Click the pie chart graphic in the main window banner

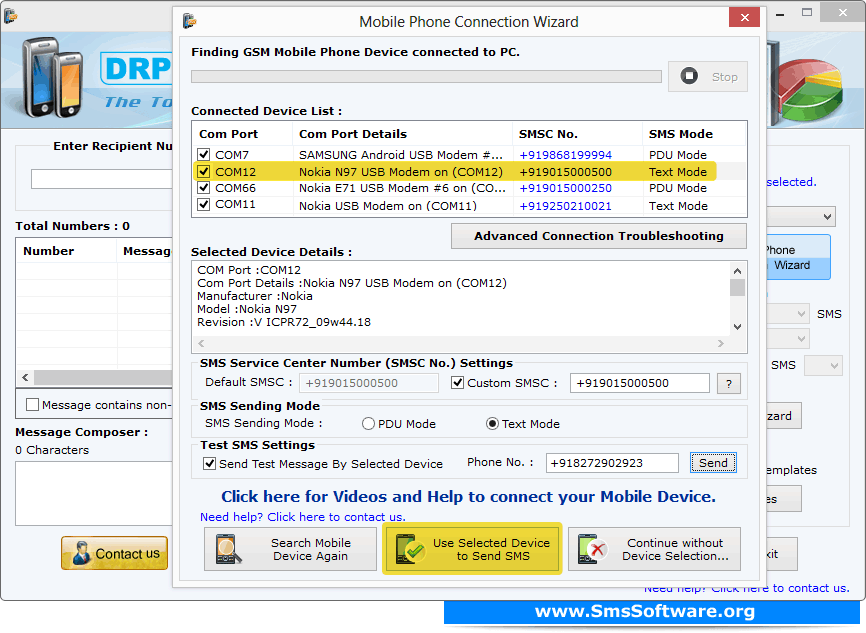point(811,88)
